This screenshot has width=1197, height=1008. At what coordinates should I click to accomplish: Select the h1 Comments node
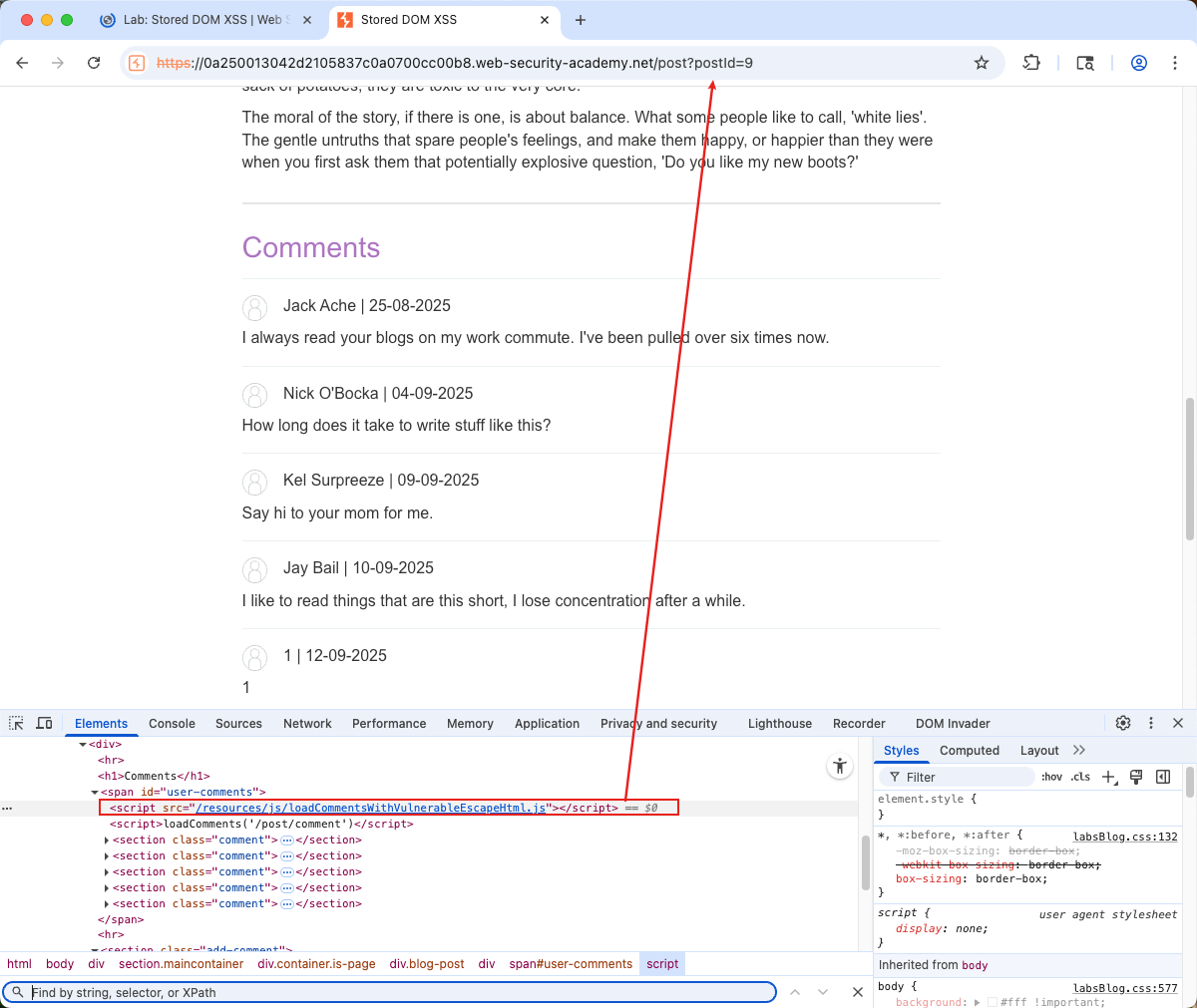pos(154,776)
